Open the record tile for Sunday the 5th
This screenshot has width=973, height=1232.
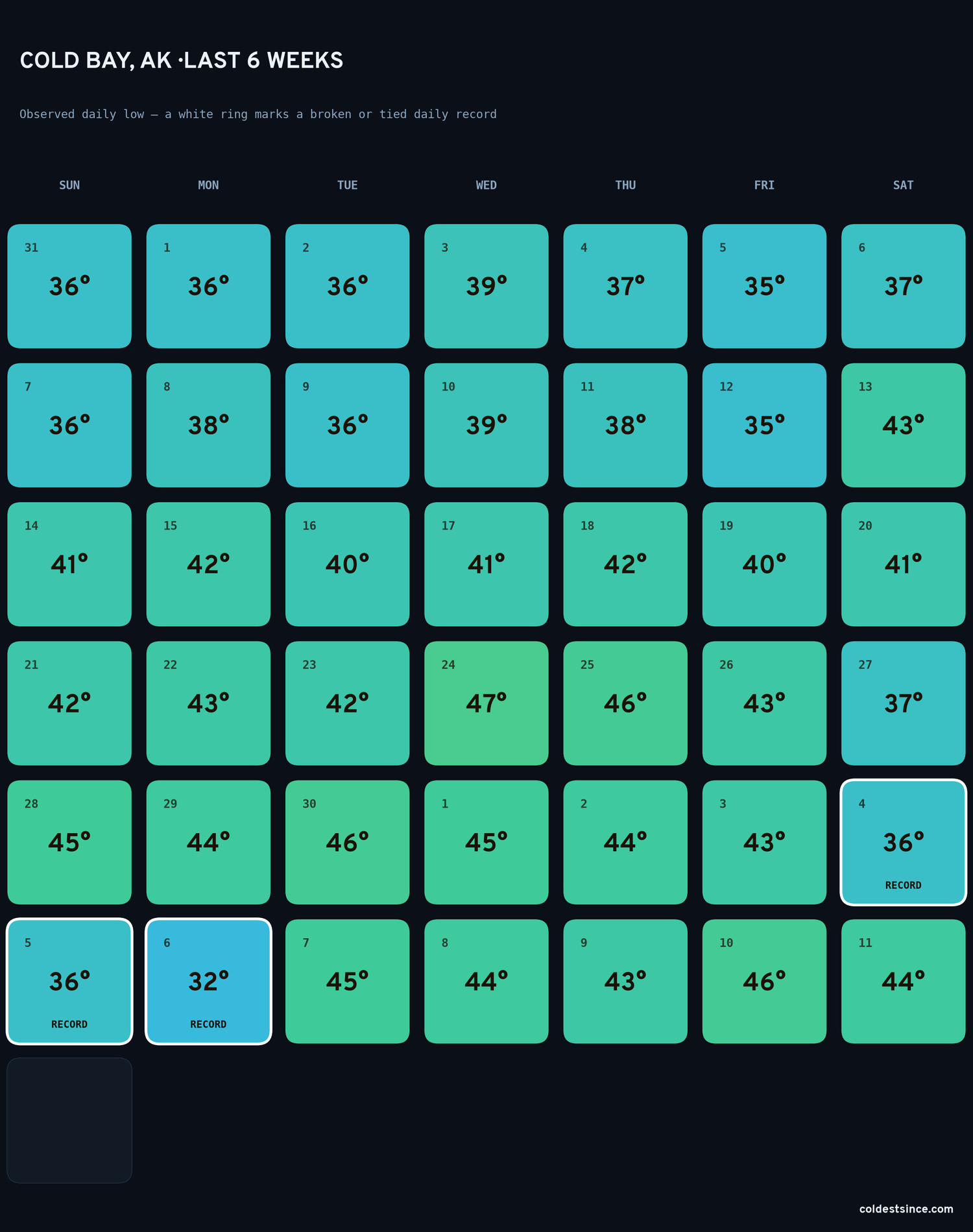coord(69,981)
